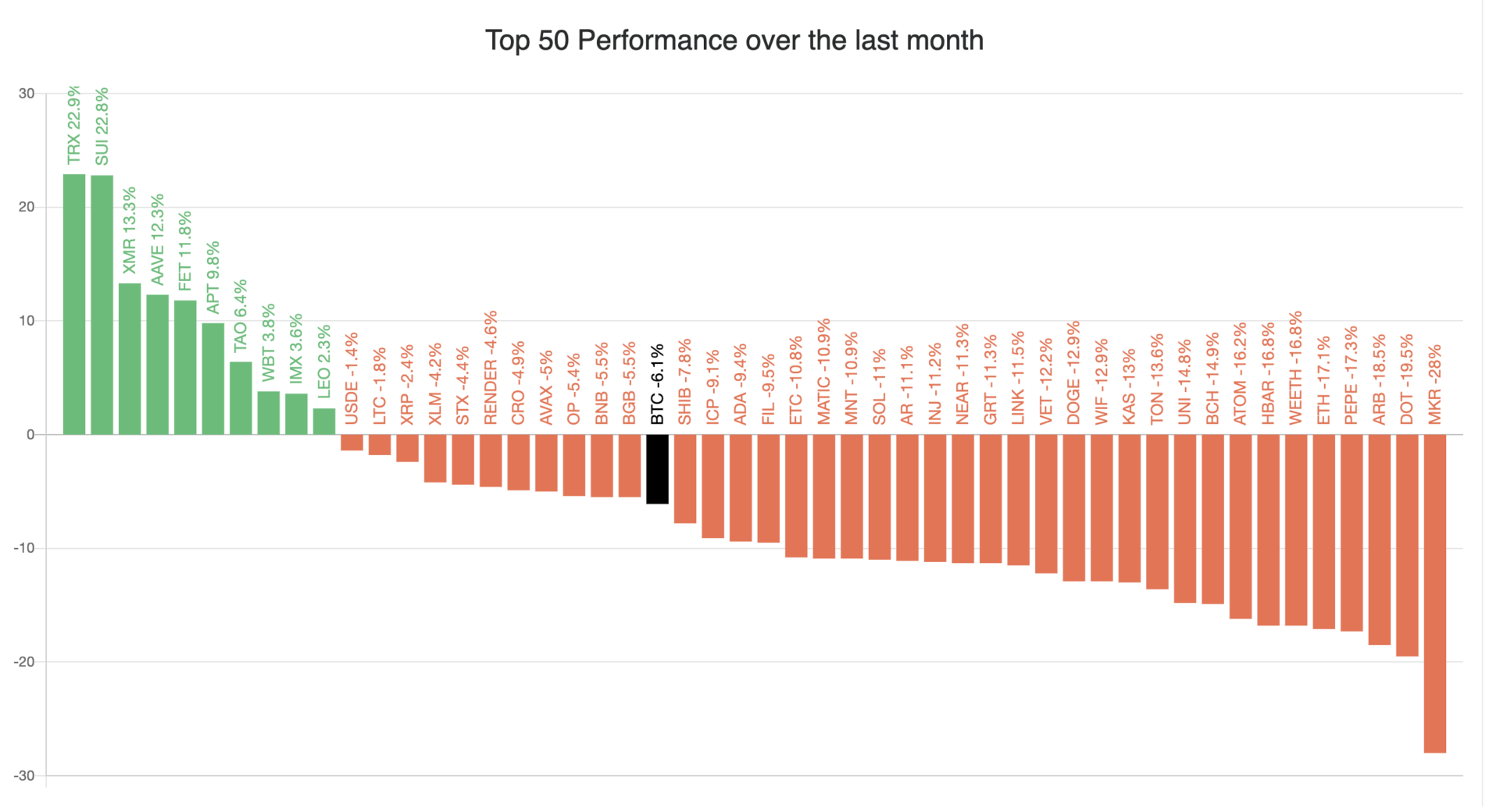Select the SOL -11% bar
This screenshot has height=812, width=1500.
point(879,497)
